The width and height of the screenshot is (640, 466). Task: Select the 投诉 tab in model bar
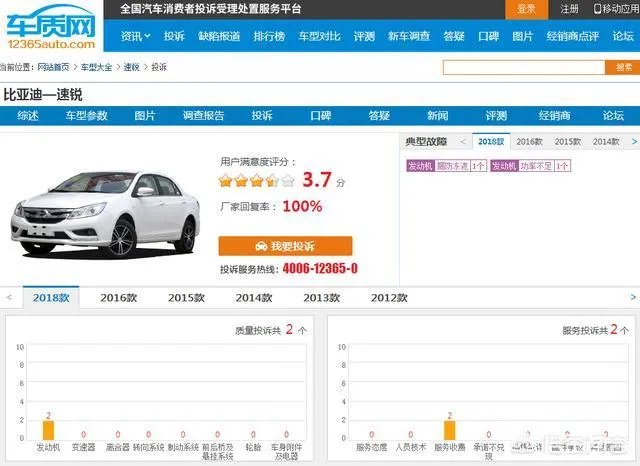[x=262, y=116]
